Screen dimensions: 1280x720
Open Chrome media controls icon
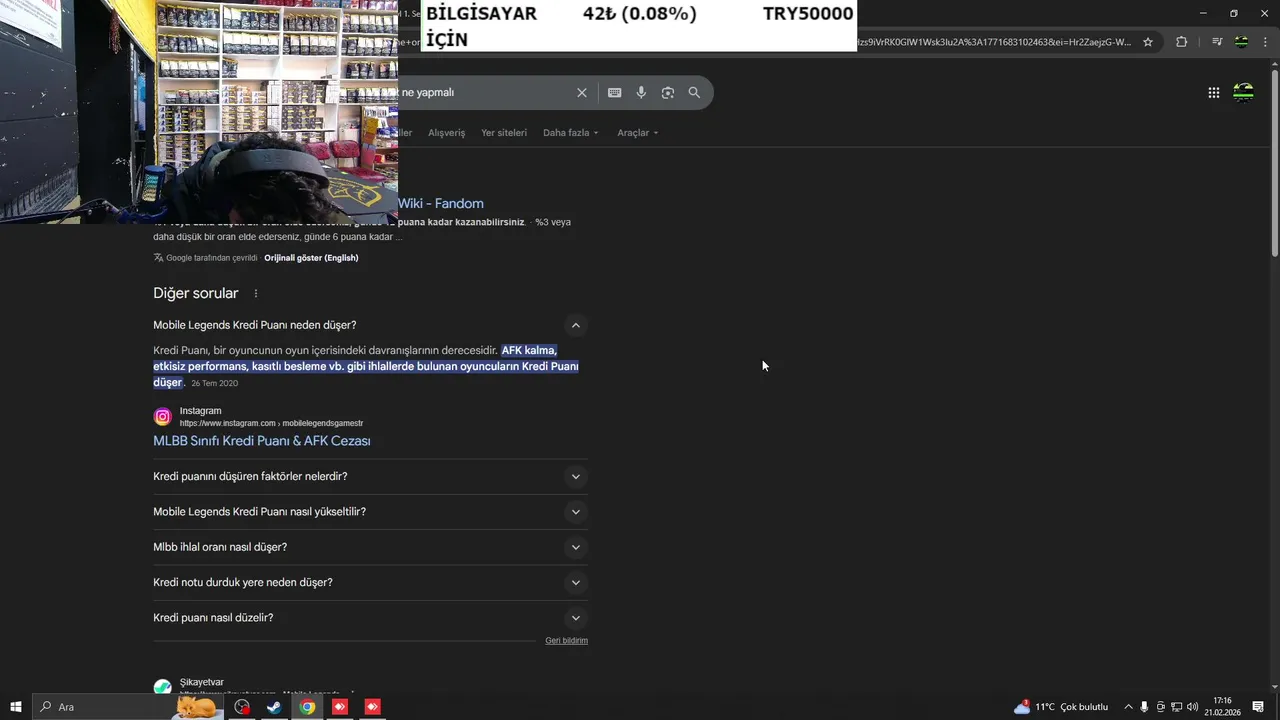[x=1217, y=42]
